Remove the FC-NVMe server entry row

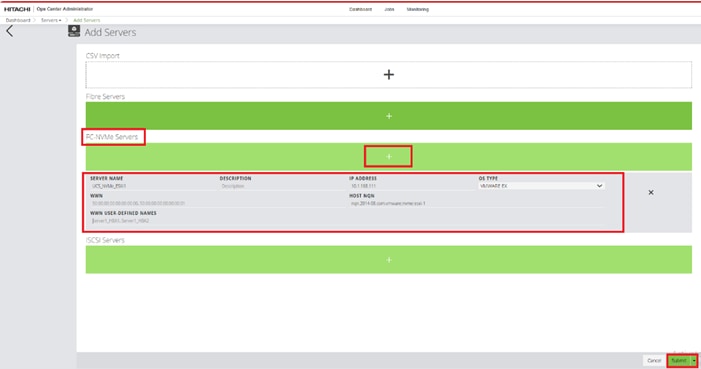(651, 192)
